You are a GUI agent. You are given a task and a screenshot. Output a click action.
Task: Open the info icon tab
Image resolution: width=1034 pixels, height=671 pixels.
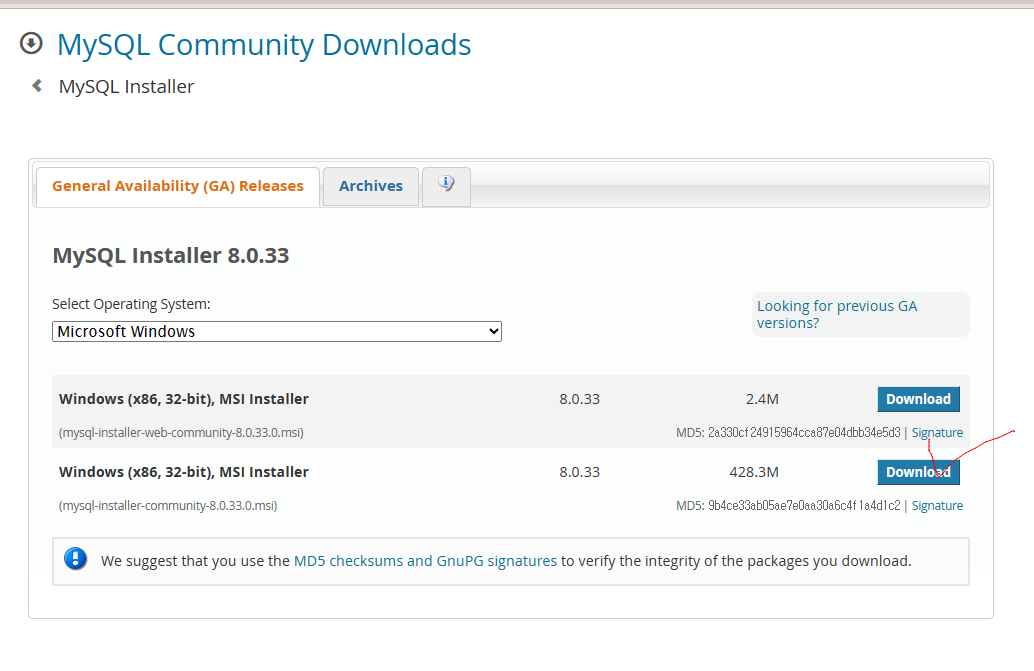coord(446,186)
